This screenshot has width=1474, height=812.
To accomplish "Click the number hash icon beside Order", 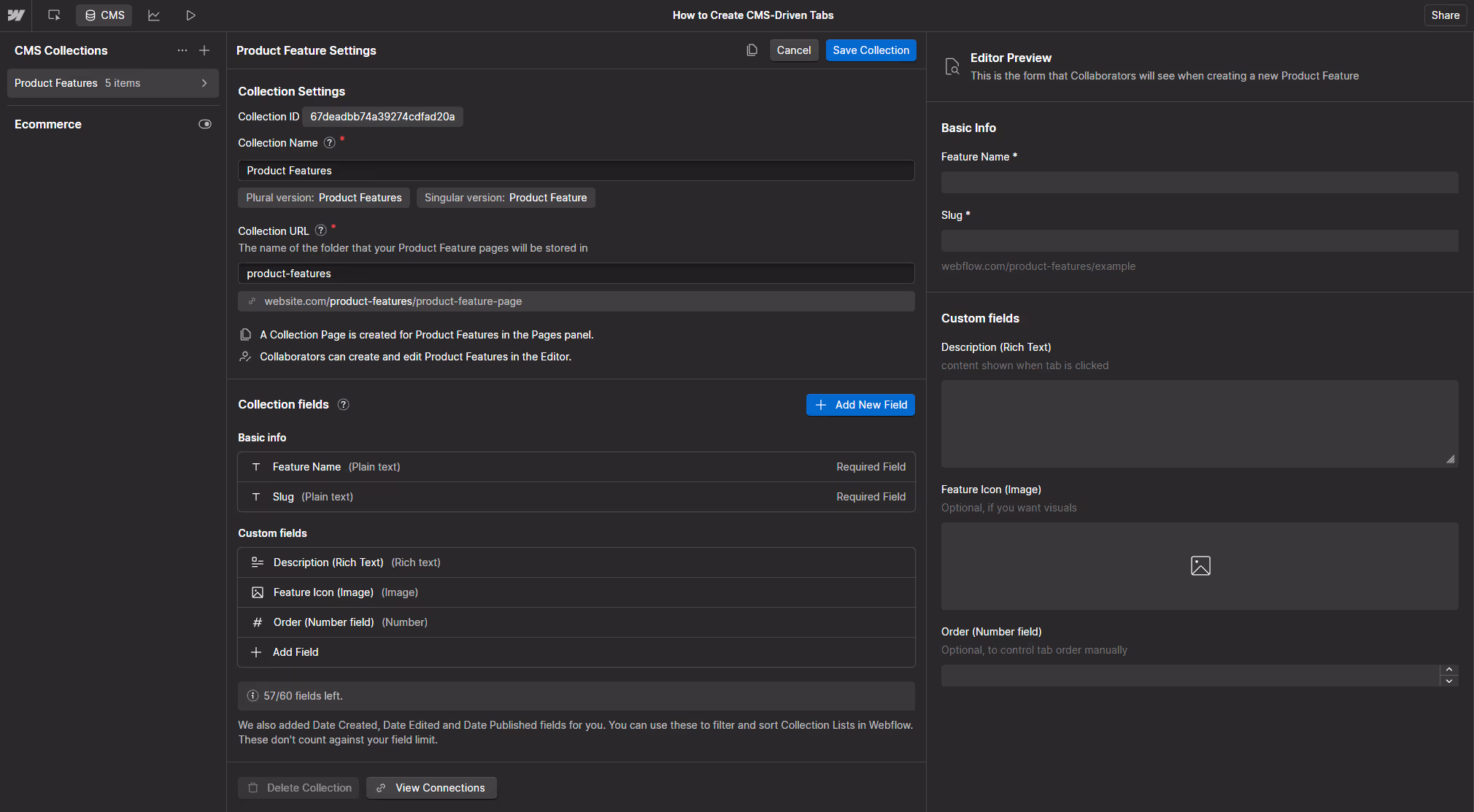I will [x=257, y=622].
